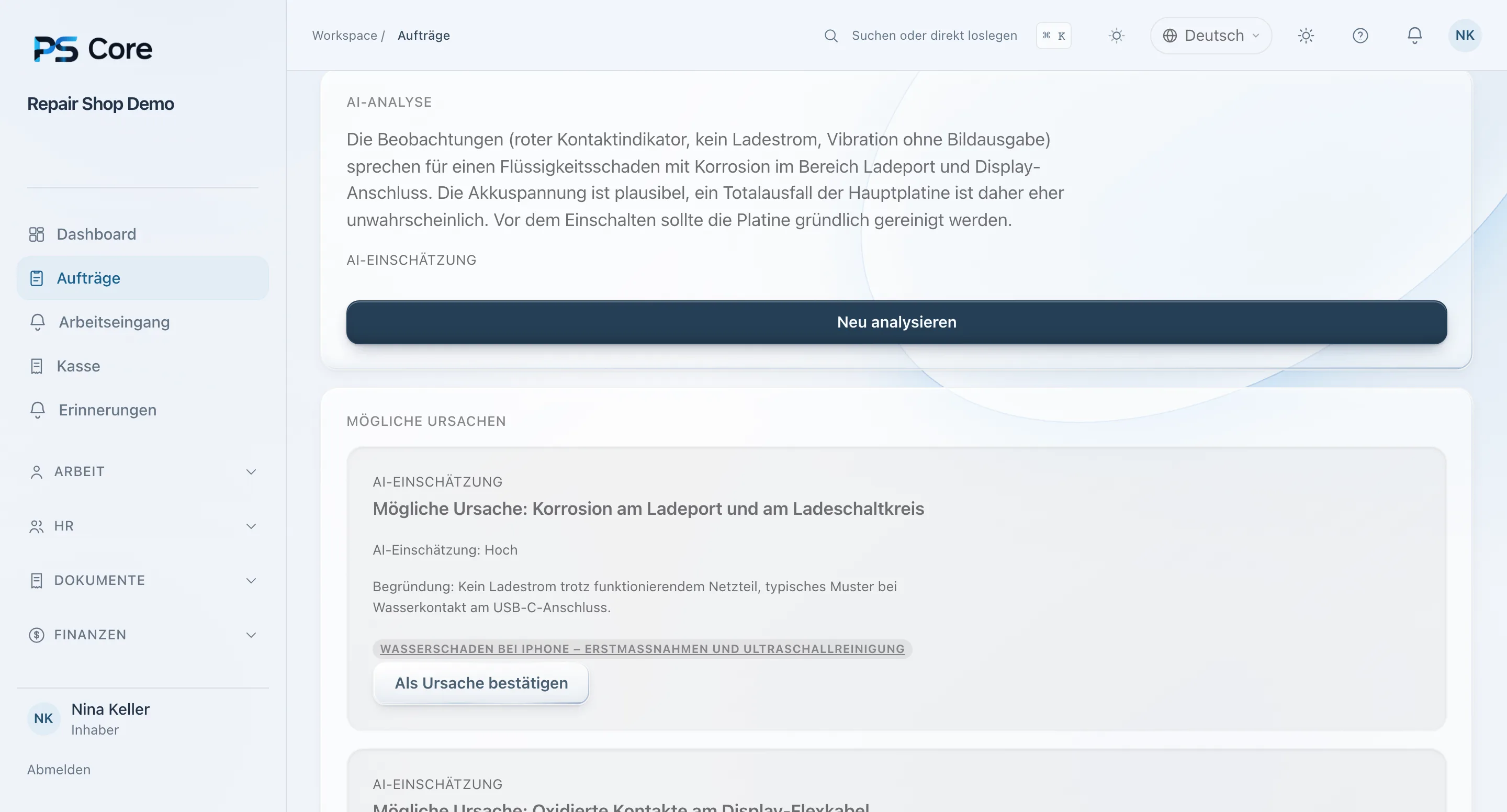This screenshot has height=812, width=1507.
Task: Click Abmelden to log out
Action: tap(59, 770)
